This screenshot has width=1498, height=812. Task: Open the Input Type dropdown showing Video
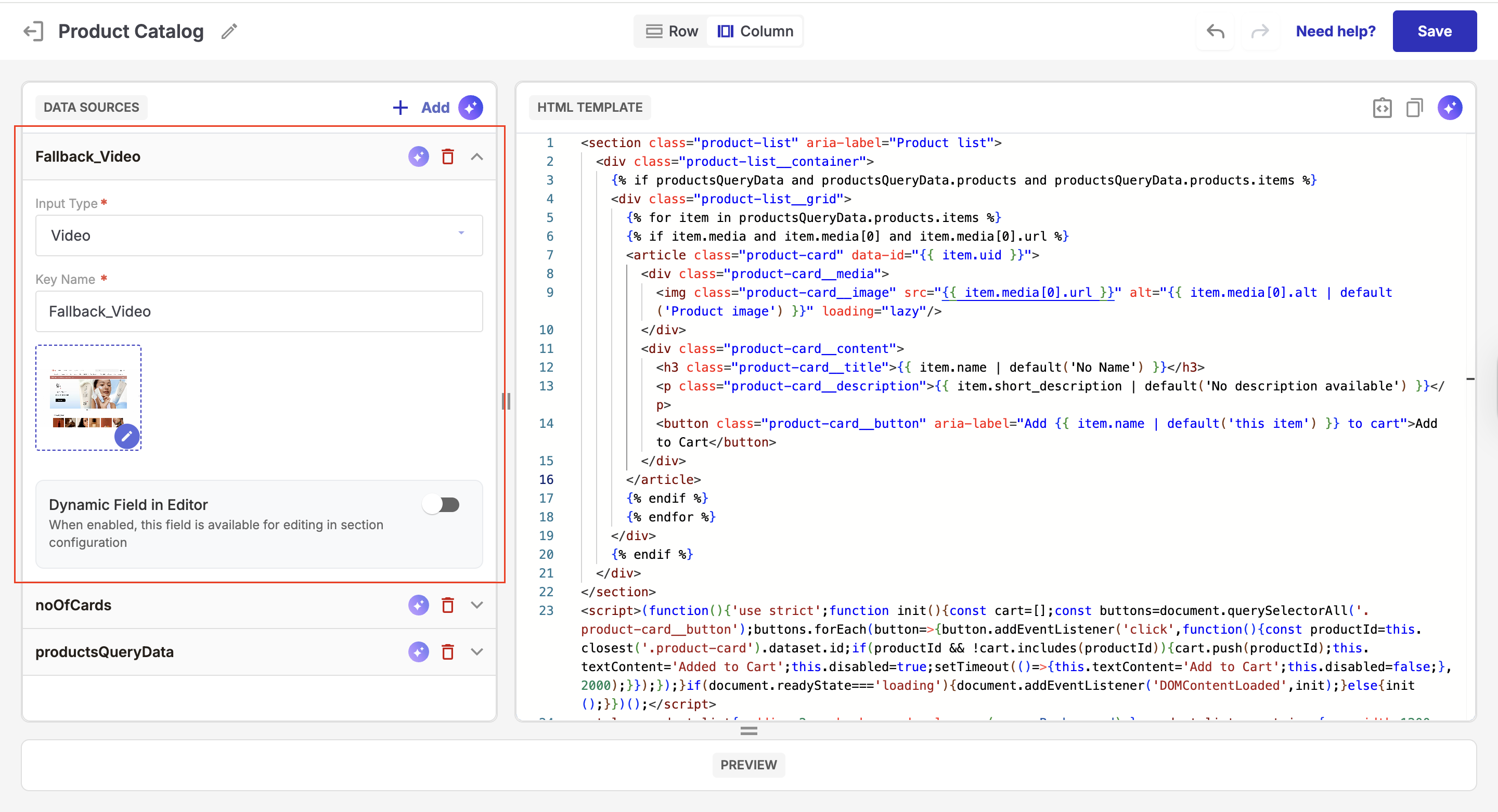(x=259, y=235)
